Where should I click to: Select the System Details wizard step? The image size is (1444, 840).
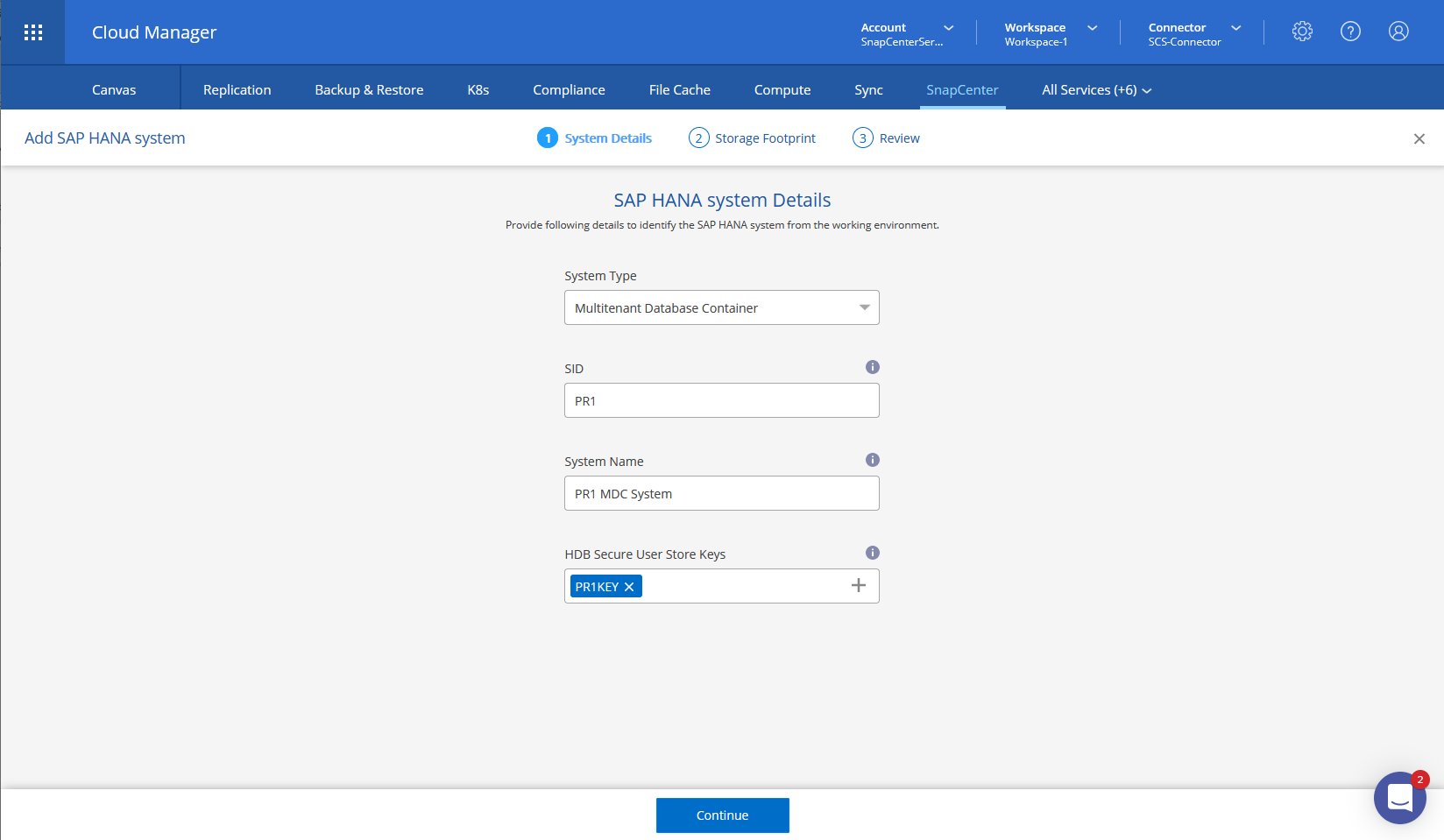point(595,138)
